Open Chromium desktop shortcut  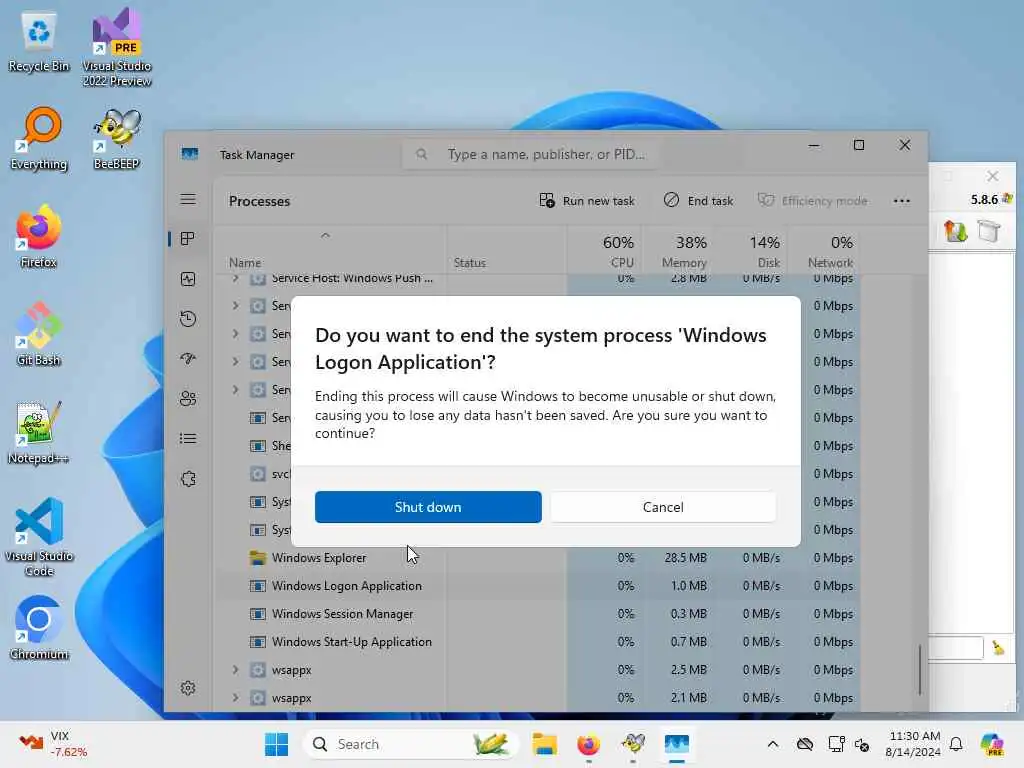[39, 628]
